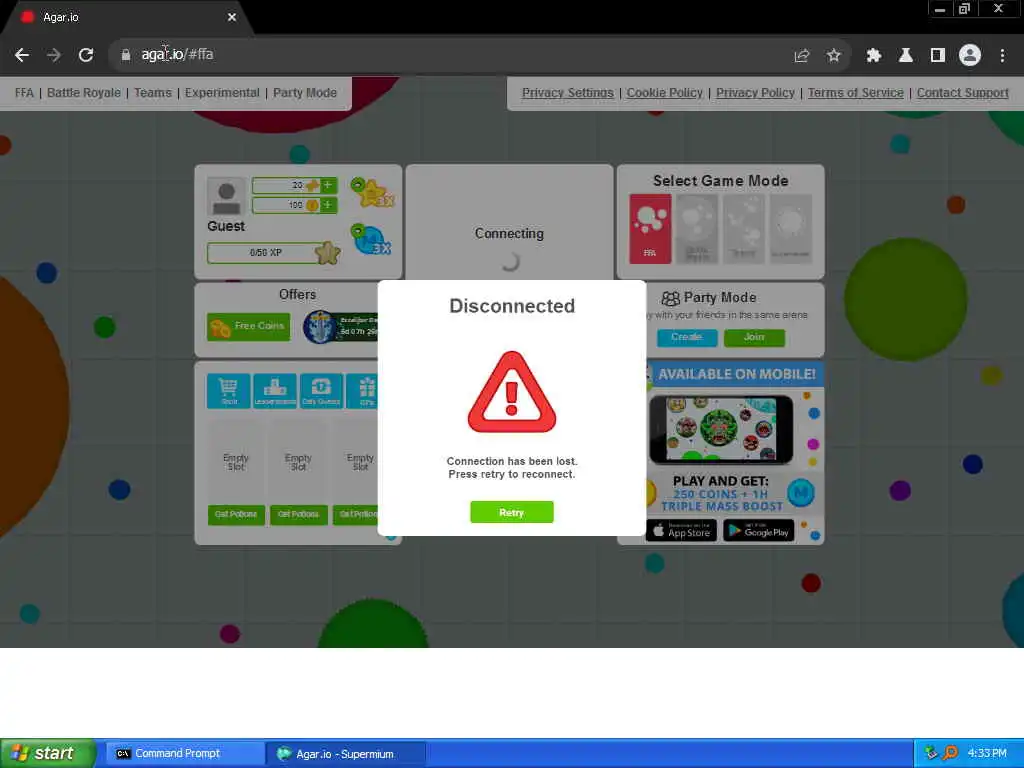The width and height of the screenshot is (1024, 768).
Task: Click the Guest avatar picture
Action: point(227,196)
